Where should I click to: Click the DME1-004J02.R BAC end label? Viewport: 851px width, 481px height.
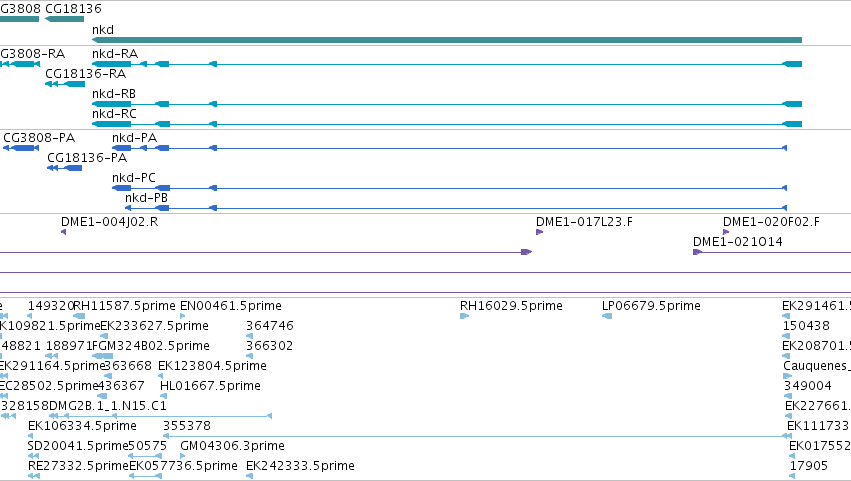click(110, 222)
